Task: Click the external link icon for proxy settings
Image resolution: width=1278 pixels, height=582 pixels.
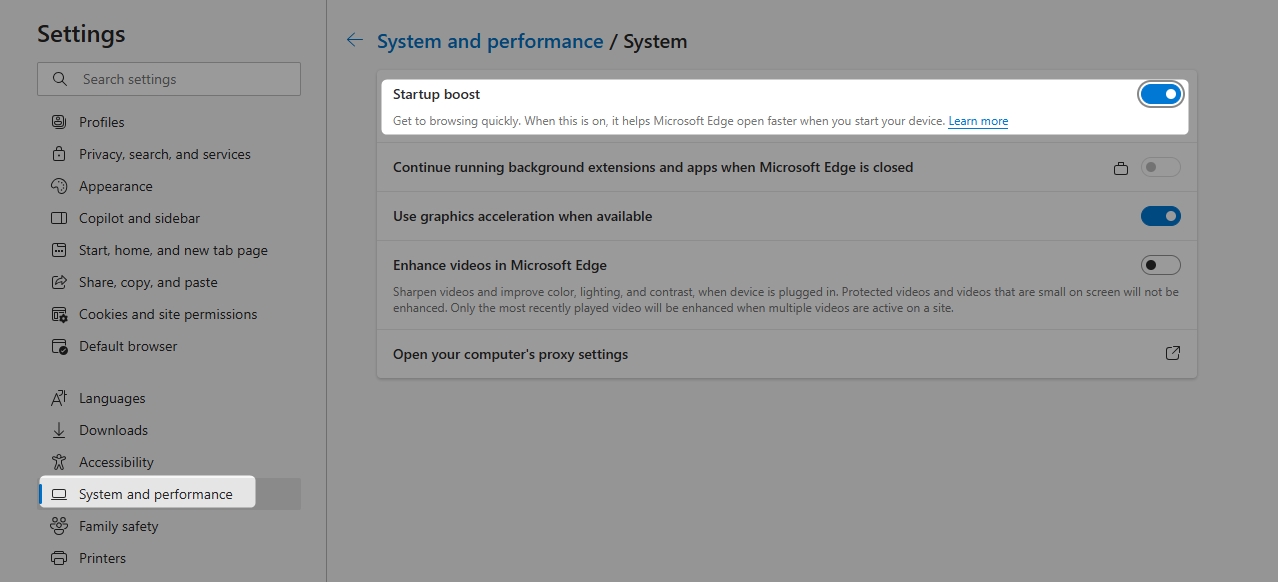Action: pos(1173,354)
